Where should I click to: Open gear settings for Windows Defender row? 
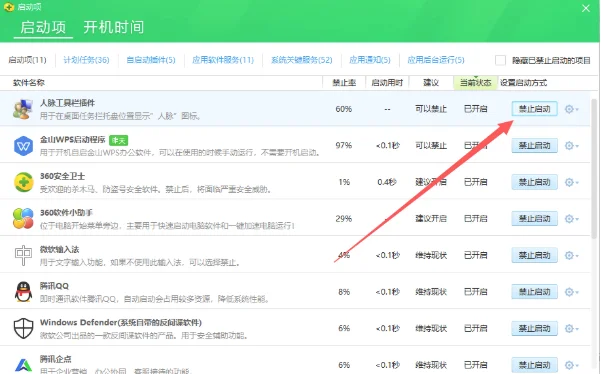[571, 328]
